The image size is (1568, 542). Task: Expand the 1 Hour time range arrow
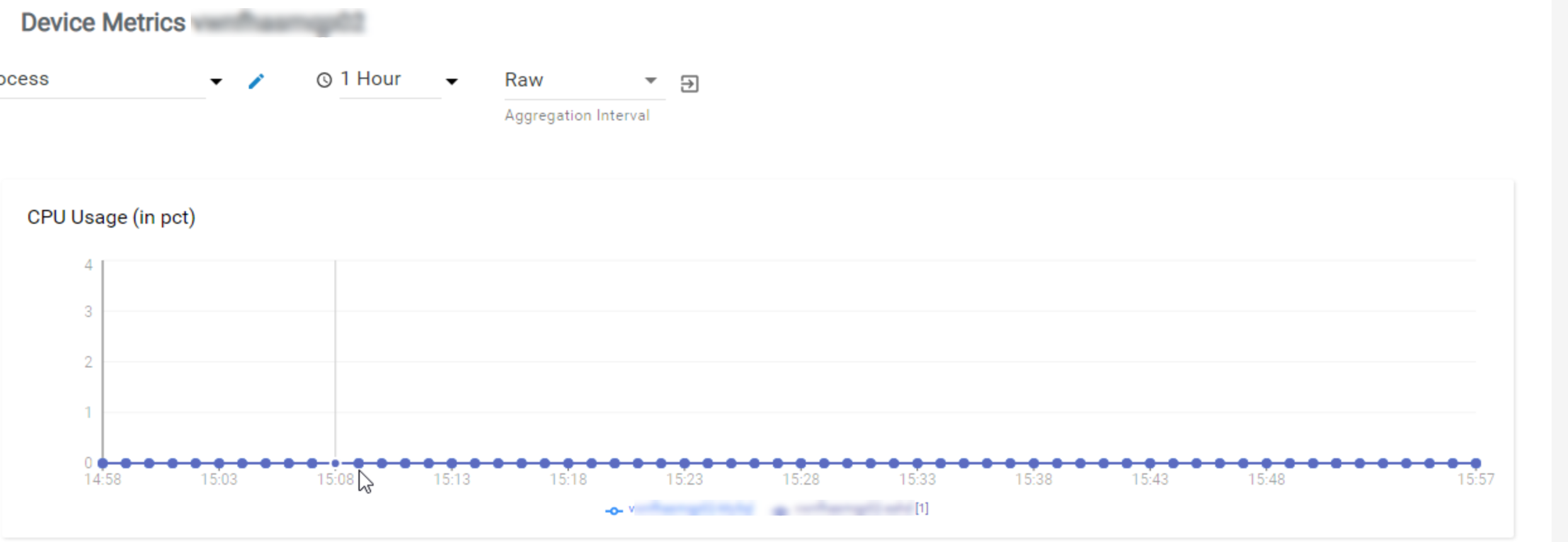452,81
